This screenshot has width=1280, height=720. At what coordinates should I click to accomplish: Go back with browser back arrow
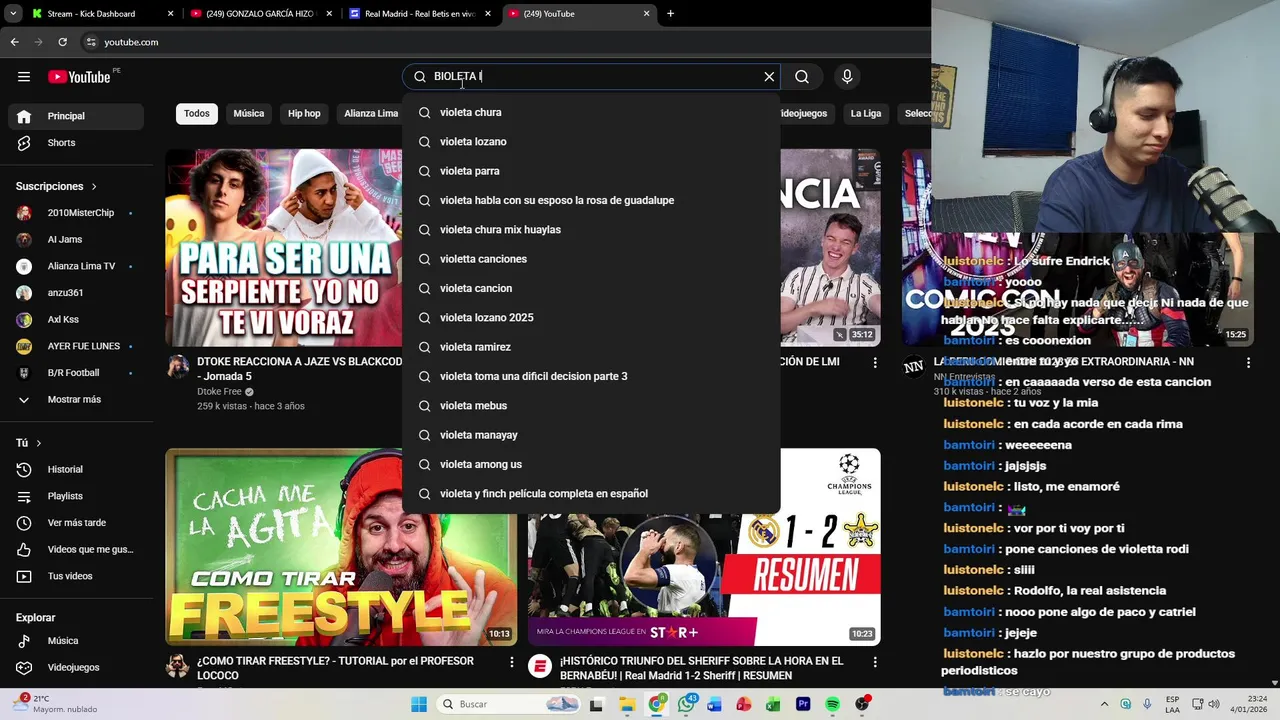pos(14,42)
